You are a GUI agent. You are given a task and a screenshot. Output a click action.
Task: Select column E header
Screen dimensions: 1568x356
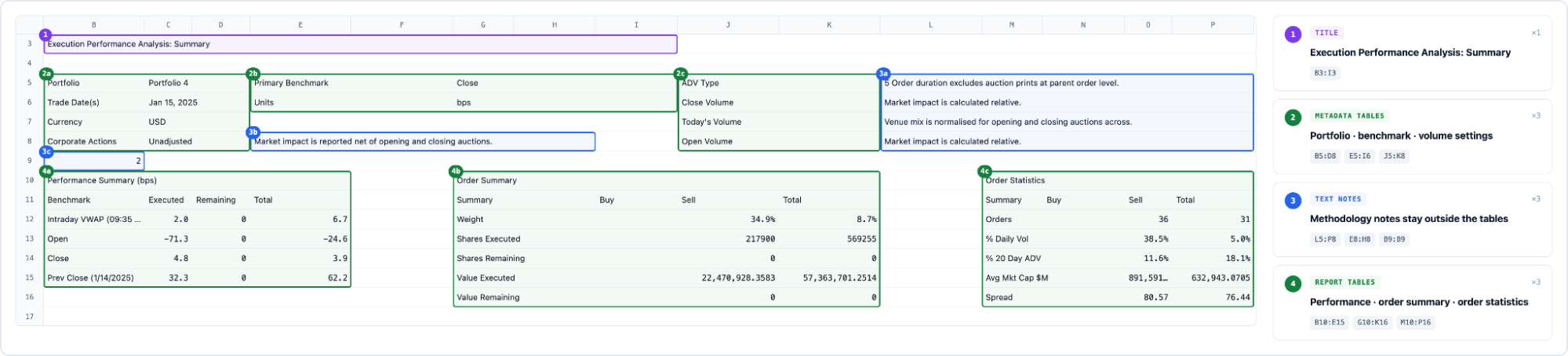pos(300,25)
